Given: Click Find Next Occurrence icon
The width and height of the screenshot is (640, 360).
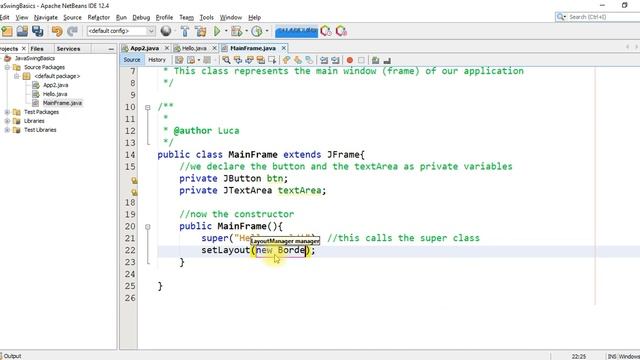Looking at the screenshot, I should tap(249, 60).
